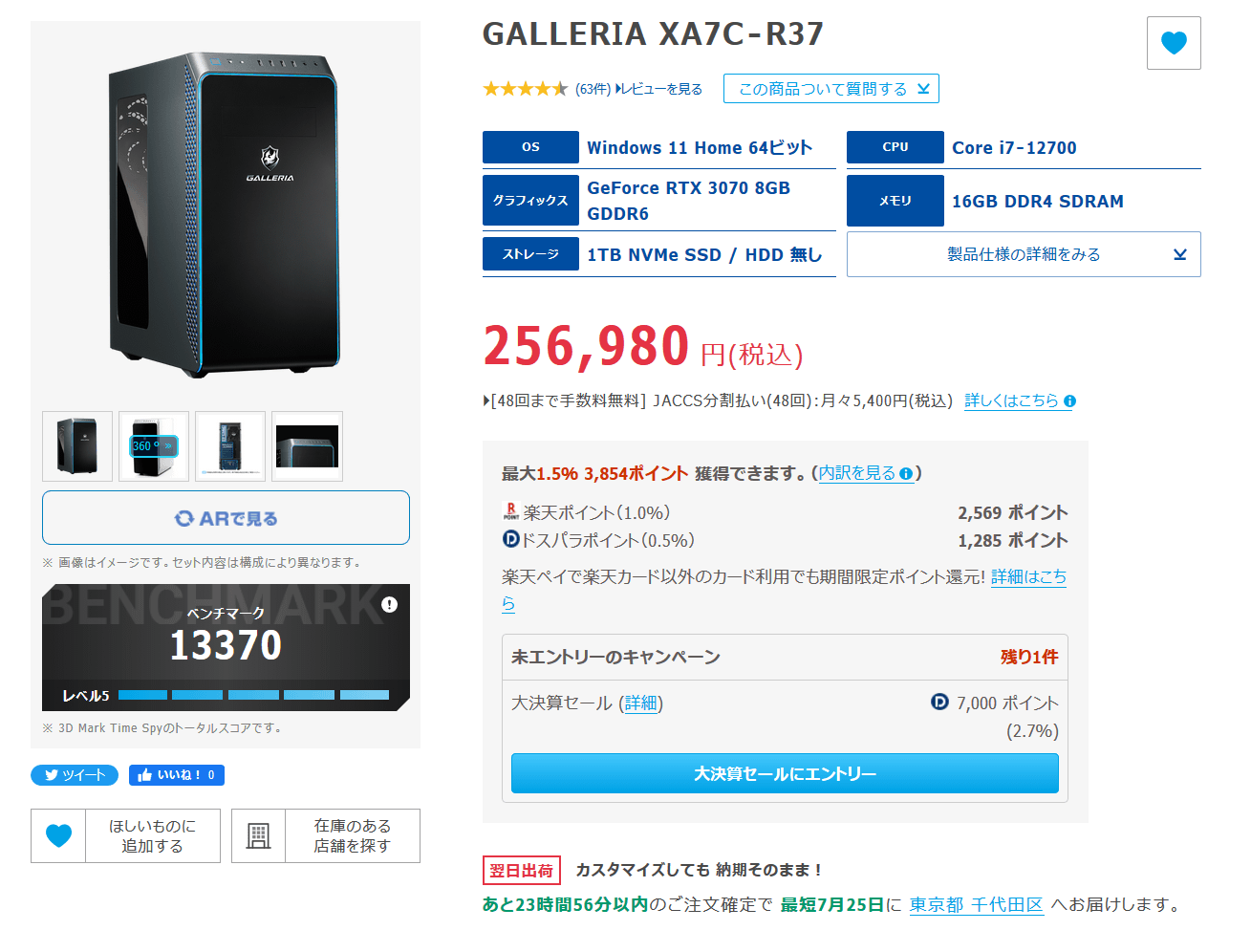The image size is (1251, 952).
Task: Change delivery area 東京都 千代田区
Action: (x=976, y=904)
